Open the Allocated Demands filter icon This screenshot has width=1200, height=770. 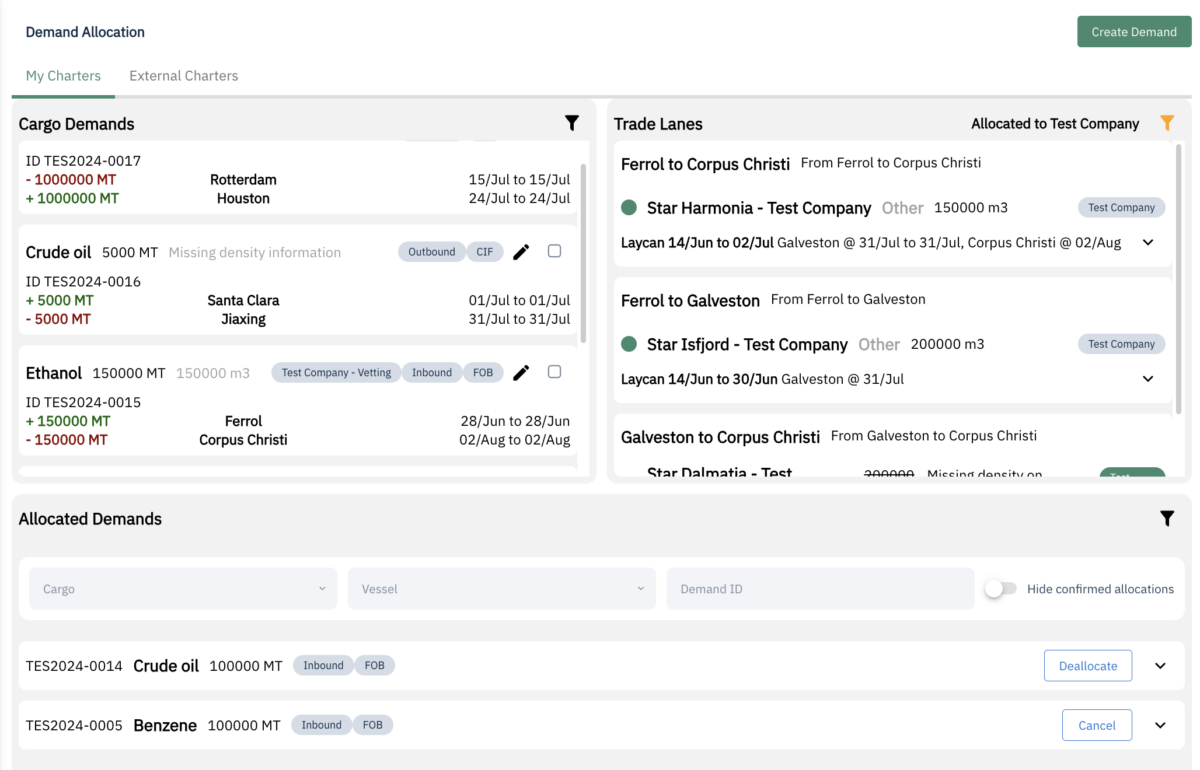(1166, 518)
